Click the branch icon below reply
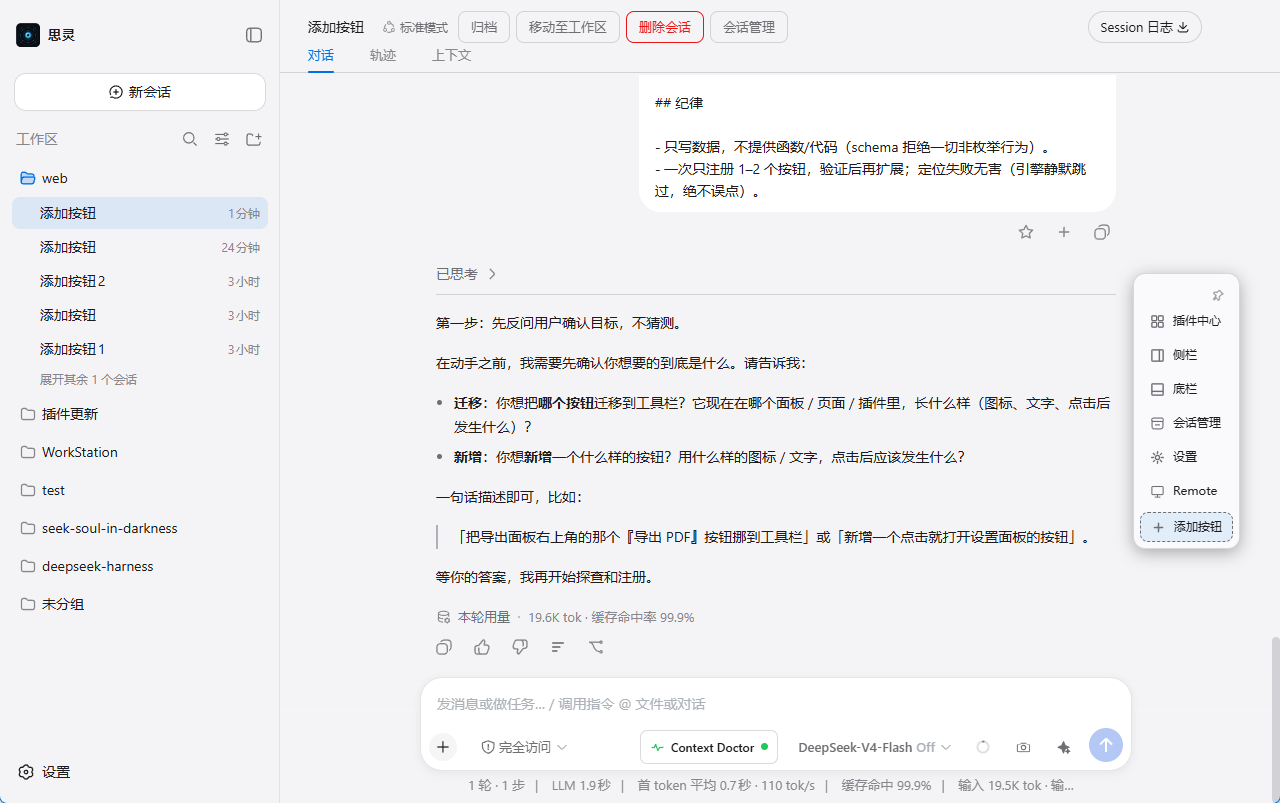 [x=596, y=647]
